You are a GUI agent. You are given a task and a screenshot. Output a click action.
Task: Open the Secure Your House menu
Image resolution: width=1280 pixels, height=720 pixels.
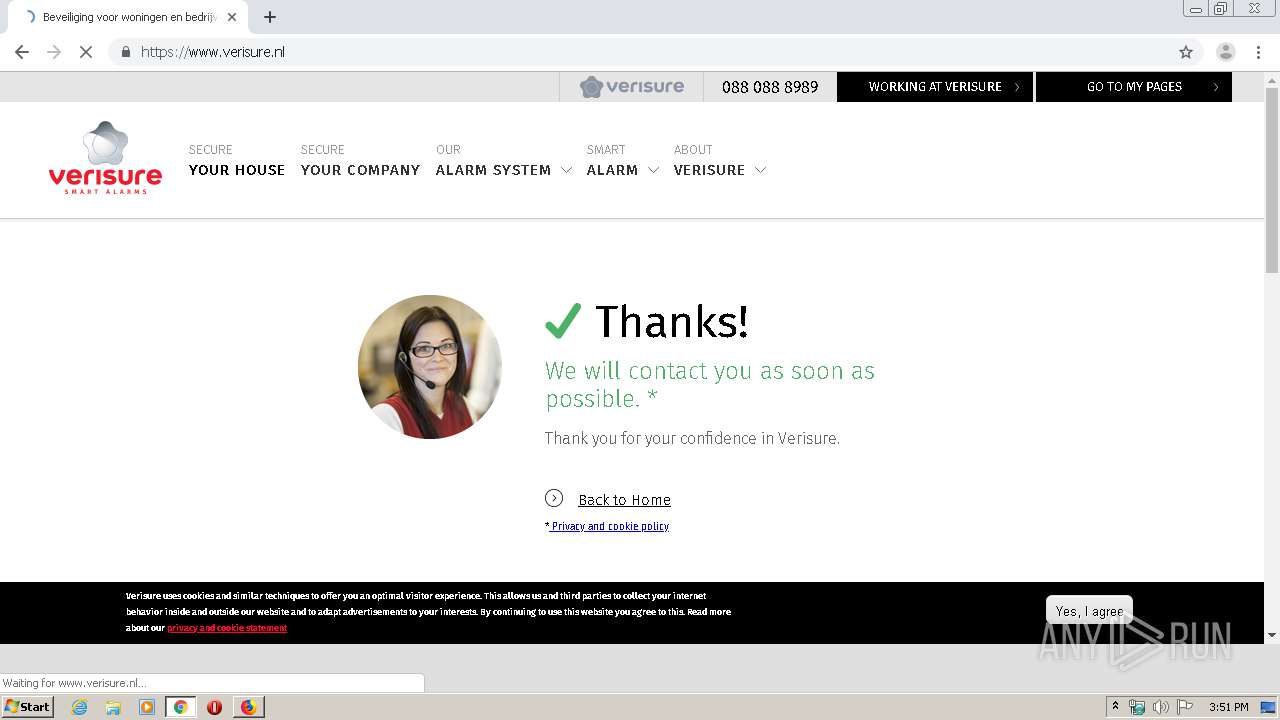click(x=237, y=161)
